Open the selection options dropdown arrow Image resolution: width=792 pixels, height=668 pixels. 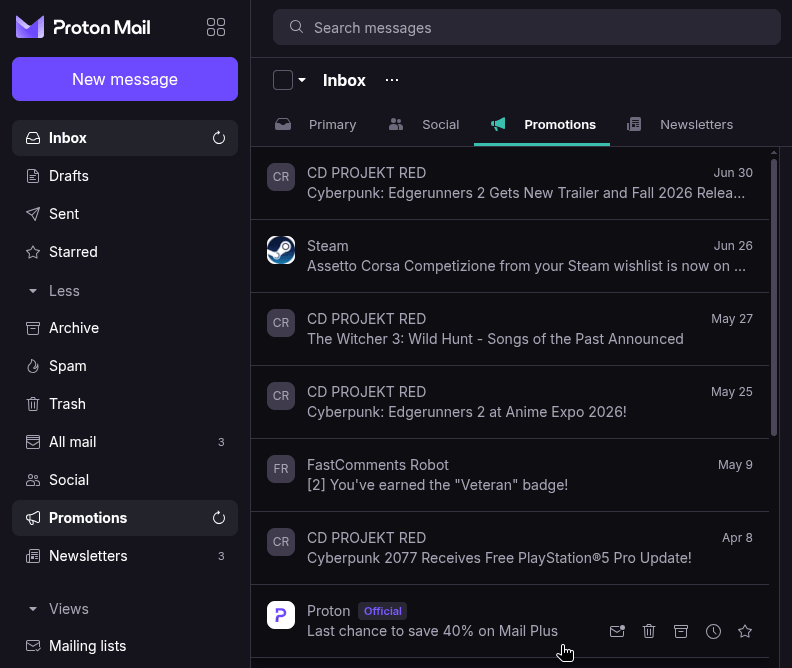coord(302,80)
